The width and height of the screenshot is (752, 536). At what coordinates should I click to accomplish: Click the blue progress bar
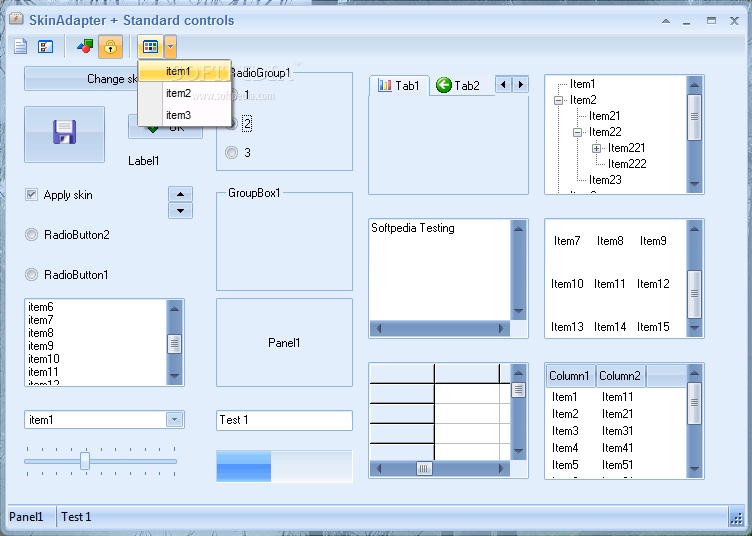coord(284,466)
